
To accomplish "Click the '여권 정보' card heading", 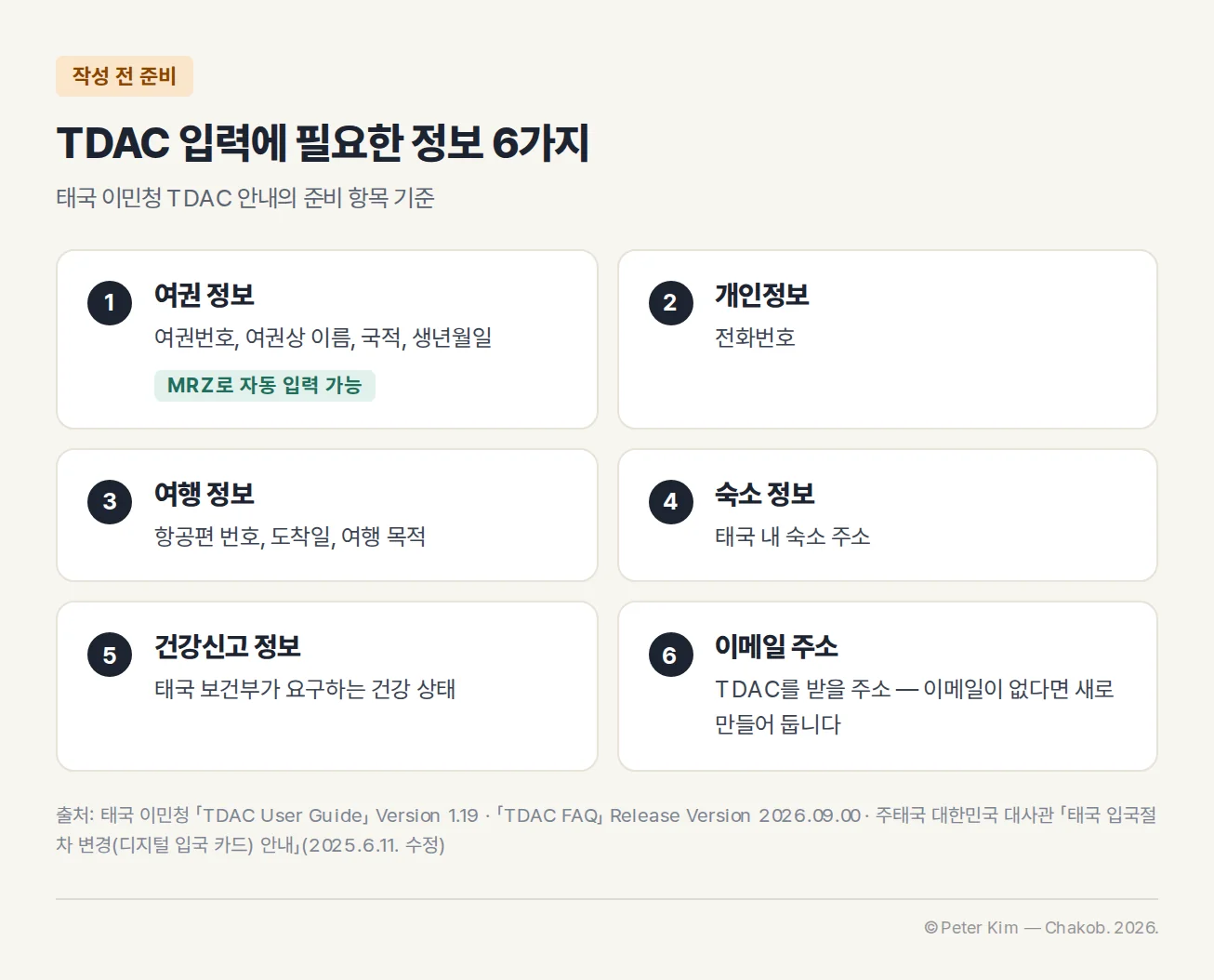I will click(205, 295).
